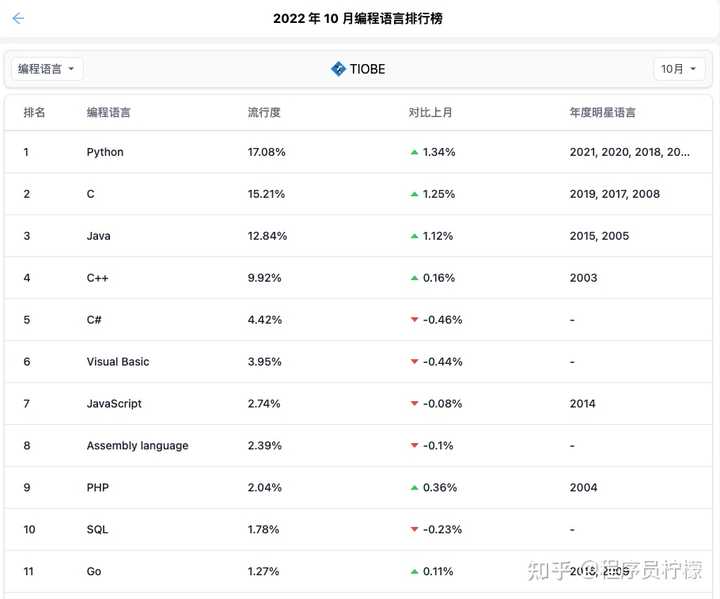
Task: Open the 编程语言 dropdown
Action: pyautogui.click(x=47, y=69)
